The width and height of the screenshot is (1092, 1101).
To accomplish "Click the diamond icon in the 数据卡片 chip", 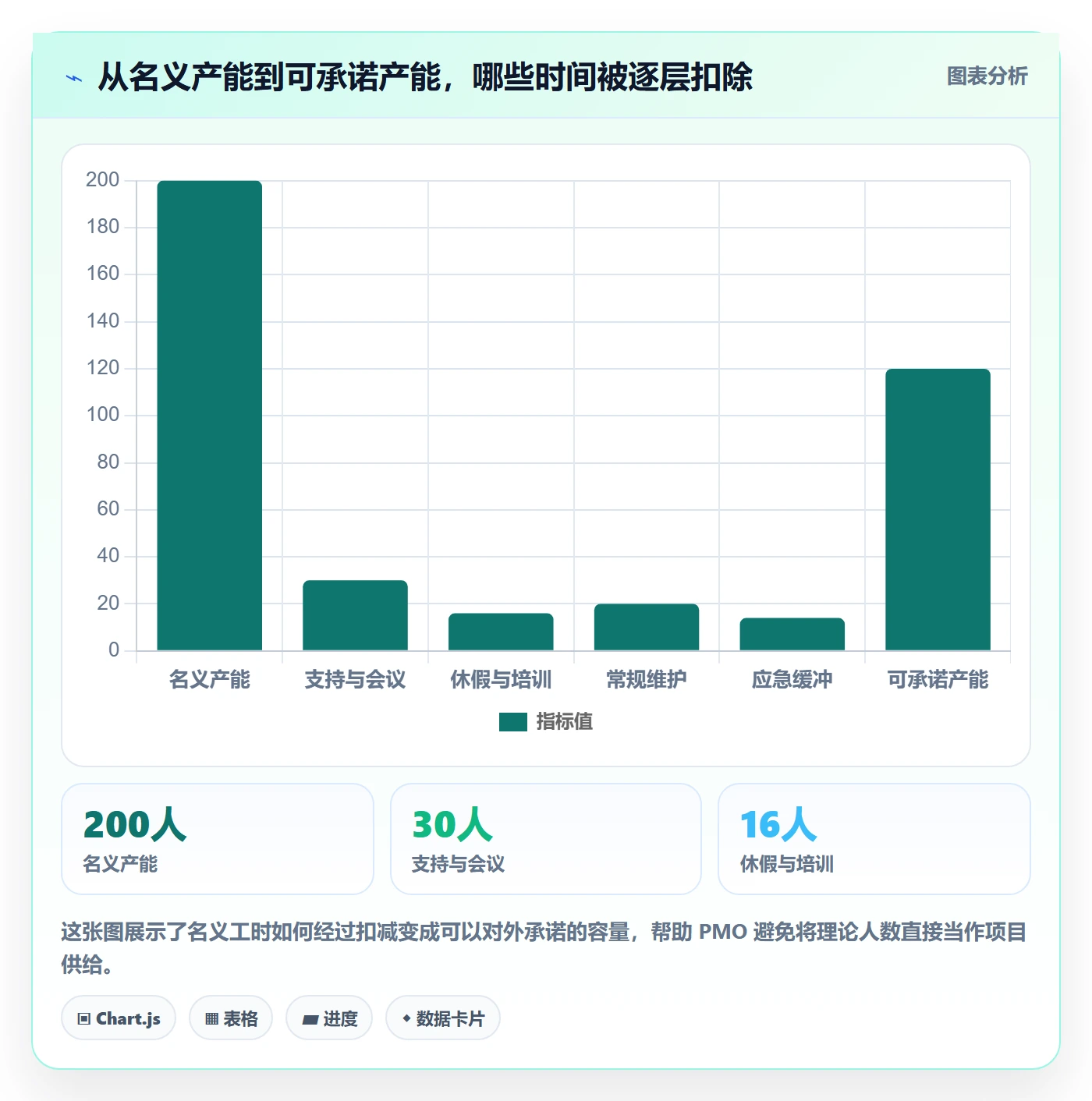I will (406, 1018).
